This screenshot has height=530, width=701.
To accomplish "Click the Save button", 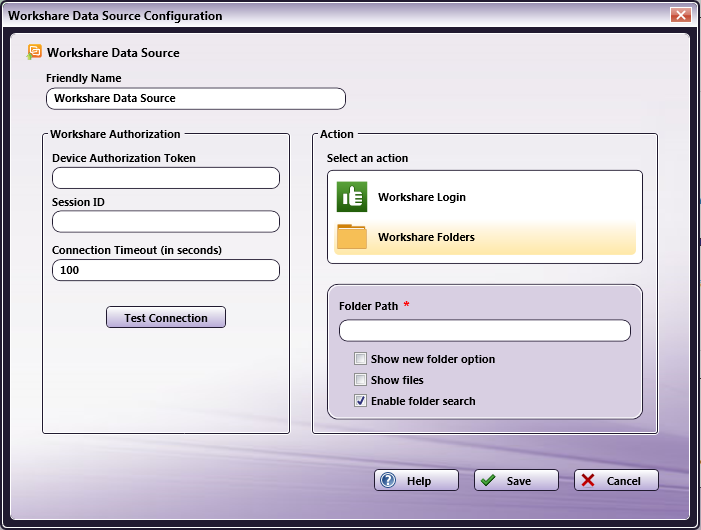I will 516,481.
